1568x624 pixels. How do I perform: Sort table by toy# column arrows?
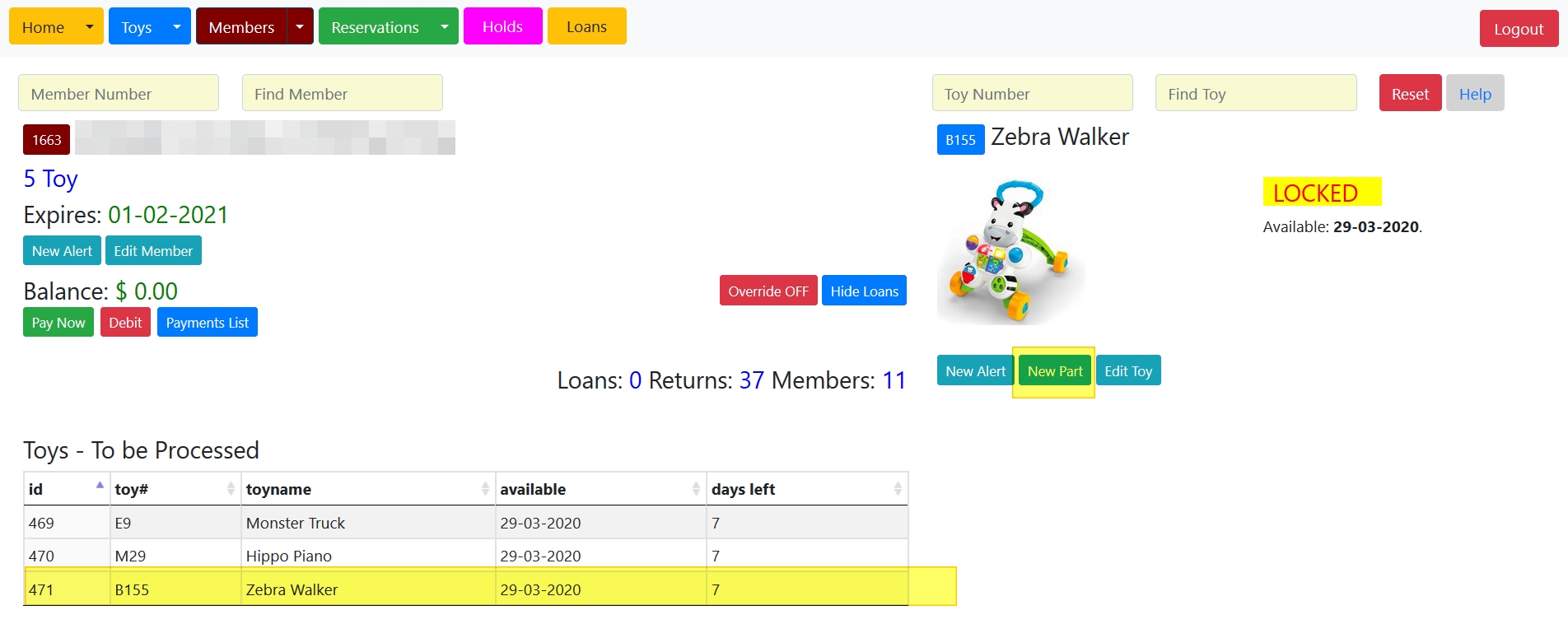[x=231, y=489]
